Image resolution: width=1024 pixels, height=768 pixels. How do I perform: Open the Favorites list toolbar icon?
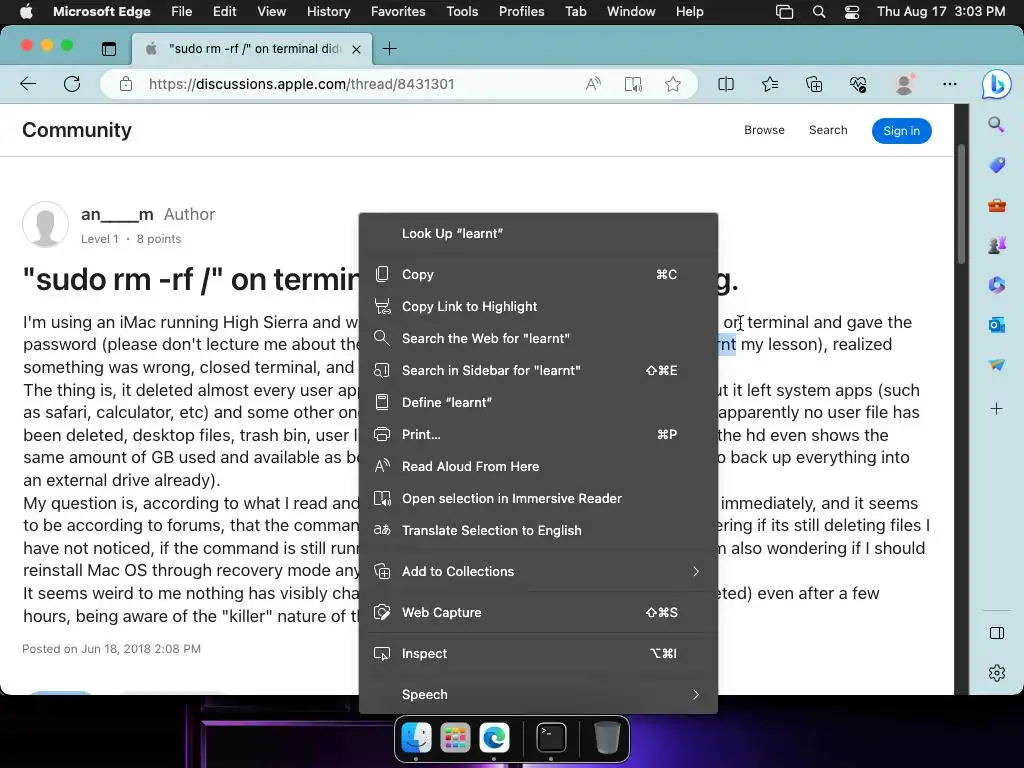pyautogui.click(x=770, y=84)
